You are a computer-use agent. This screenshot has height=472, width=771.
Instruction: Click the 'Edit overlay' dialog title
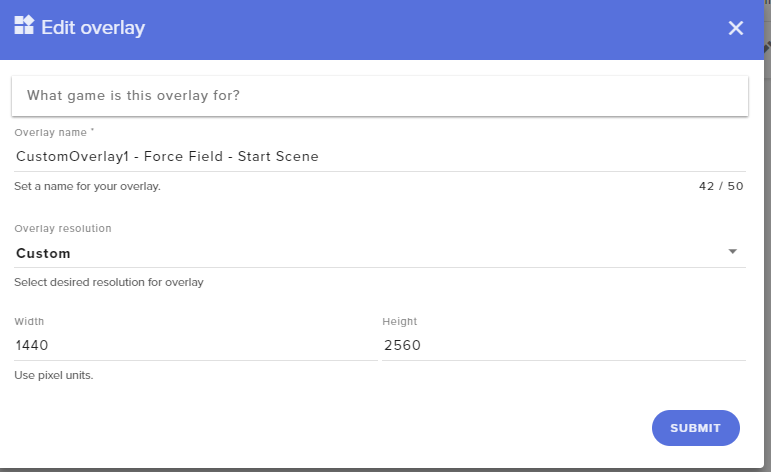(x=93, y=28)
